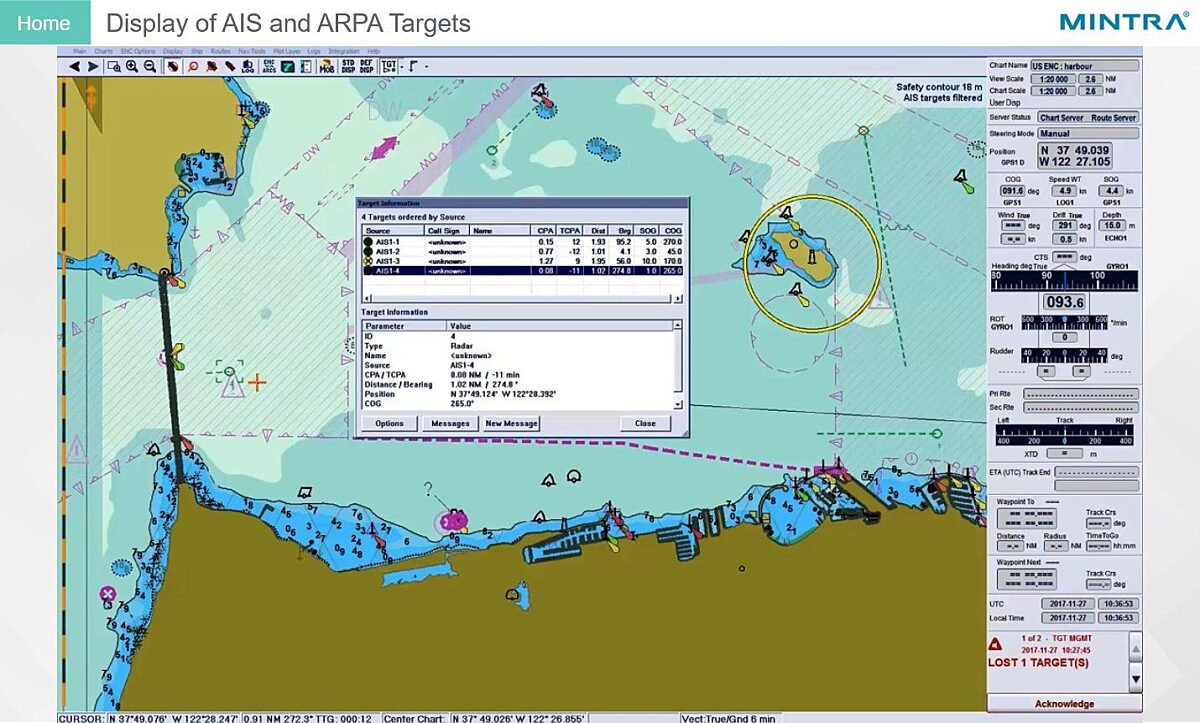The image size is (1200, 723).
Task: Click the Route Server status indicator
Action: [1113, 117]
